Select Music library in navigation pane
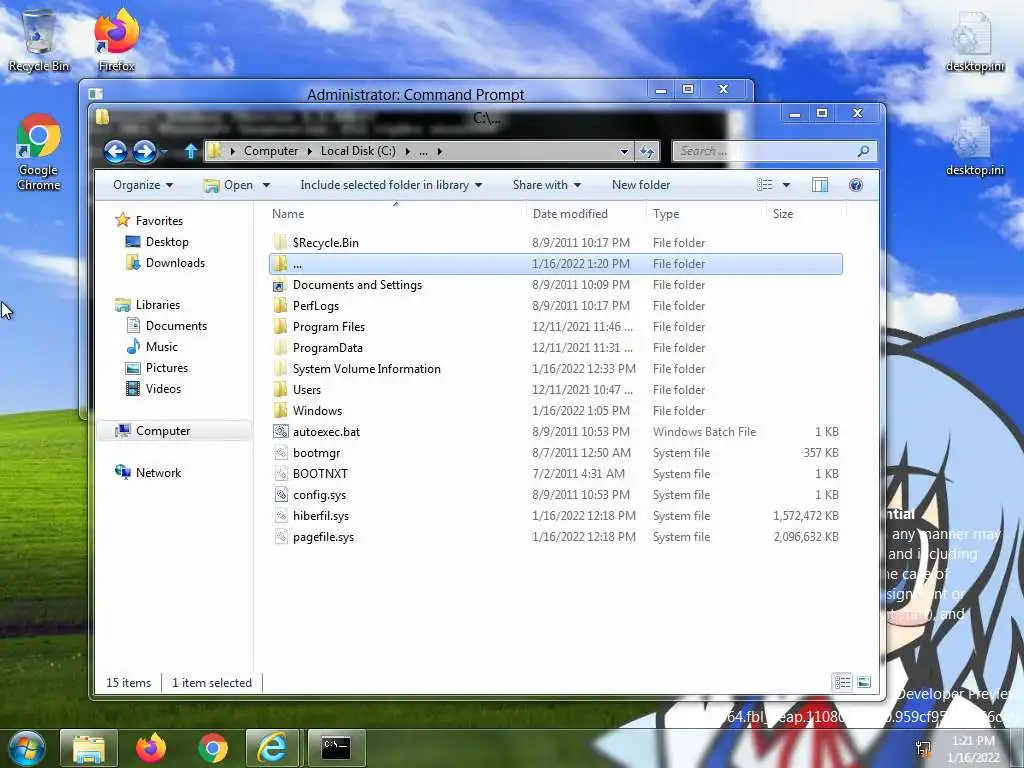Screen dimensions: 1024x768 click(x=161, y=347)
